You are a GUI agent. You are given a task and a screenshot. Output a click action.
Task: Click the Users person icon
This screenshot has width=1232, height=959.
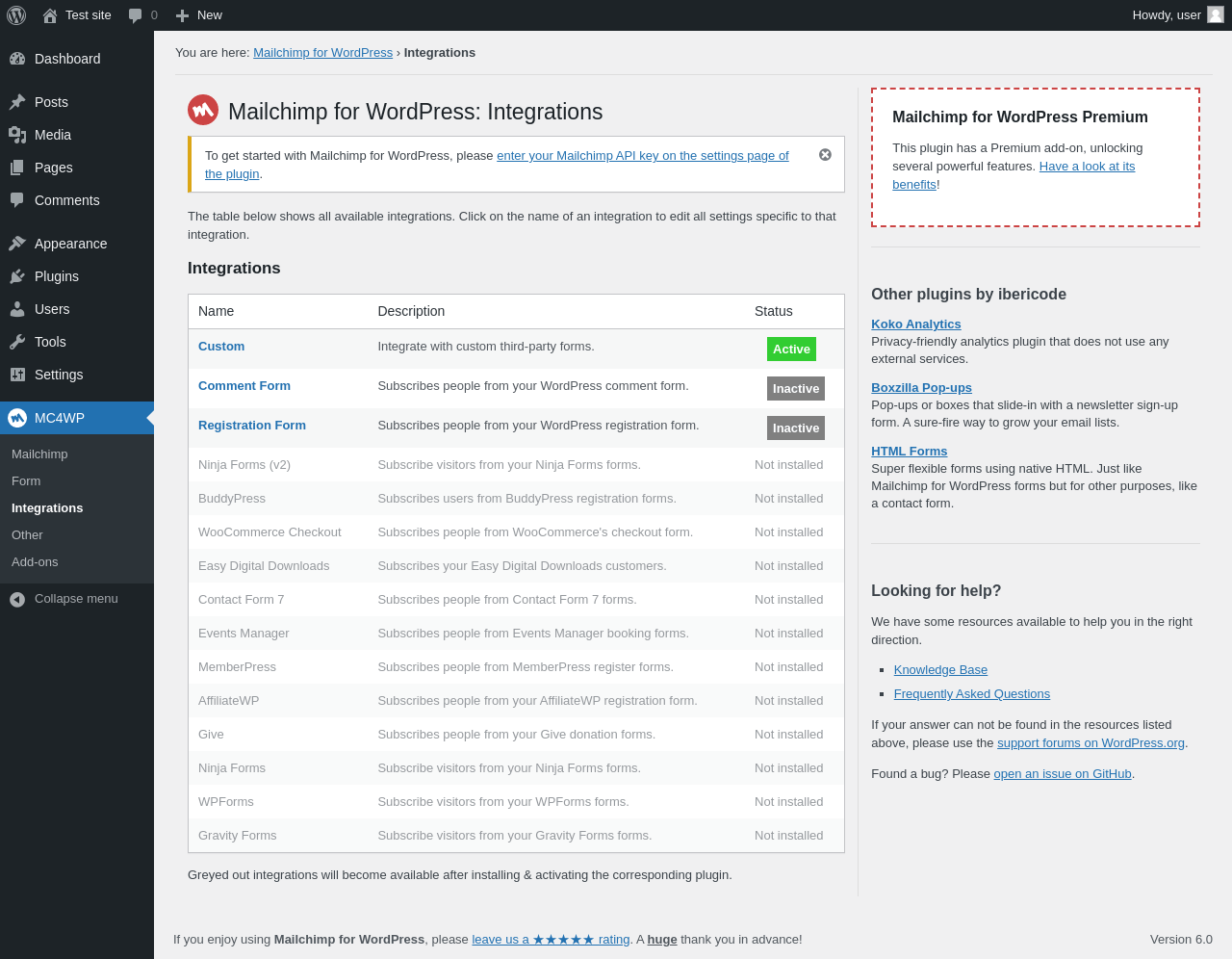pos(17,309)
